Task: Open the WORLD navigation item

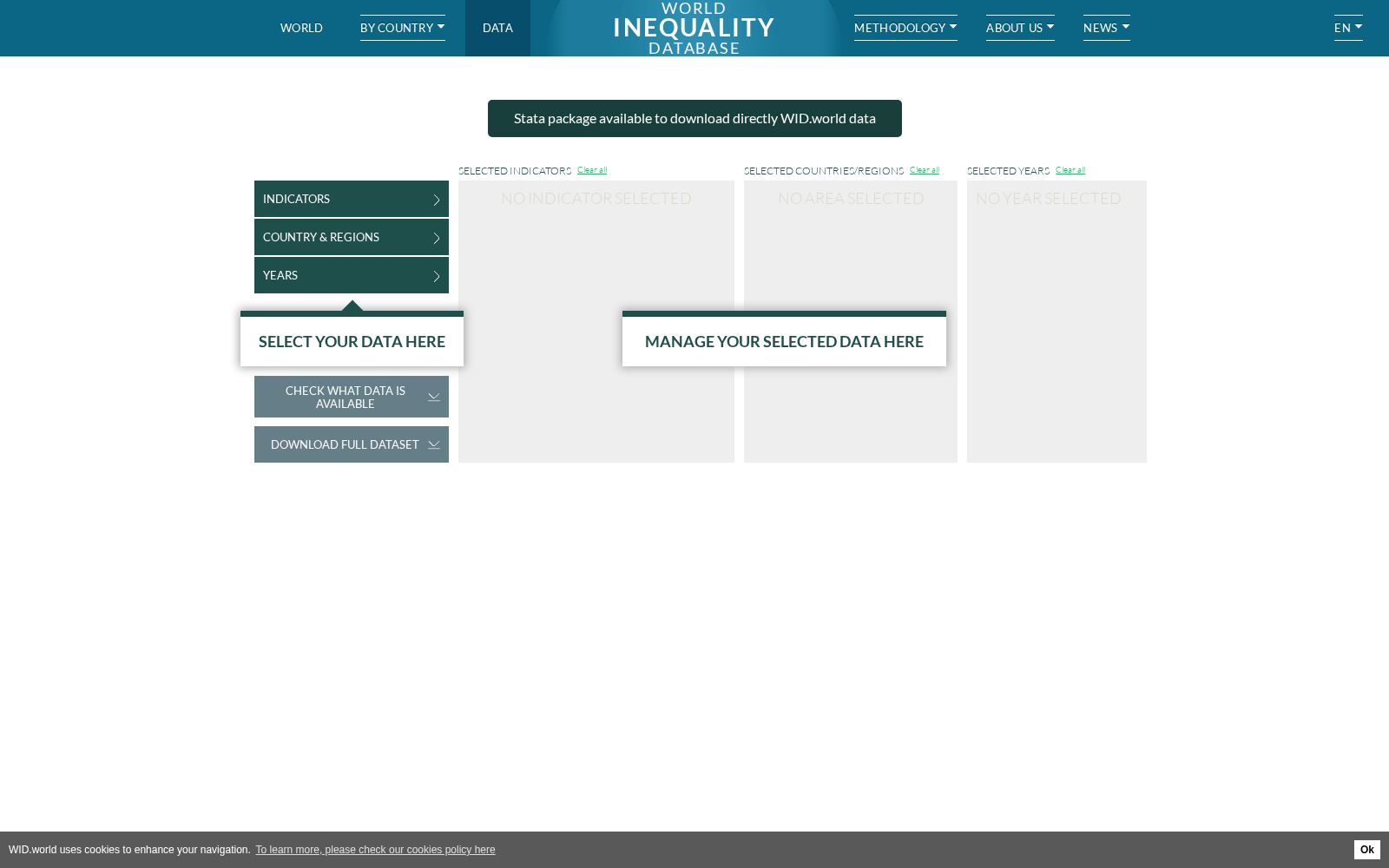Action: (x=301, y=28)
